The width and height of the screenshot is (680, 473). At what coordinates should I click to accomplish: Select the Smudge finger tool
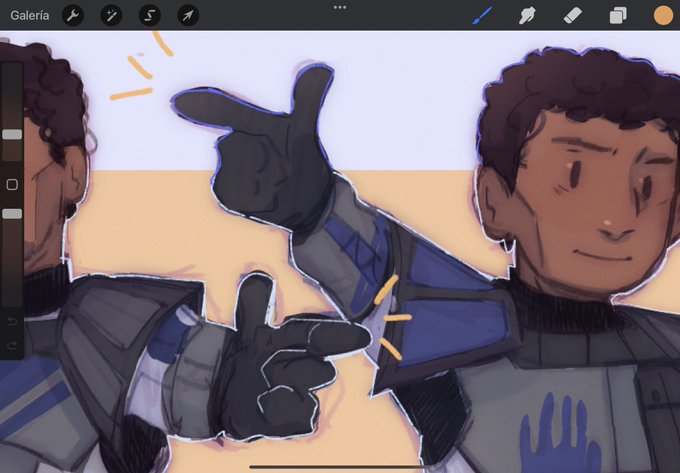[x=527, y=16]
